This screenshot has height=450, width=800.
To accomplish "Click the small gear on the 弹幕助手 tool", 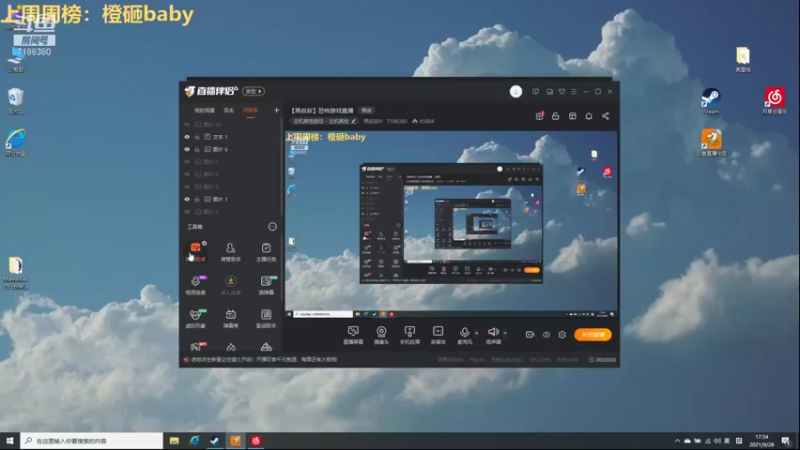I will pyautogui.click(x=204, y=243).
